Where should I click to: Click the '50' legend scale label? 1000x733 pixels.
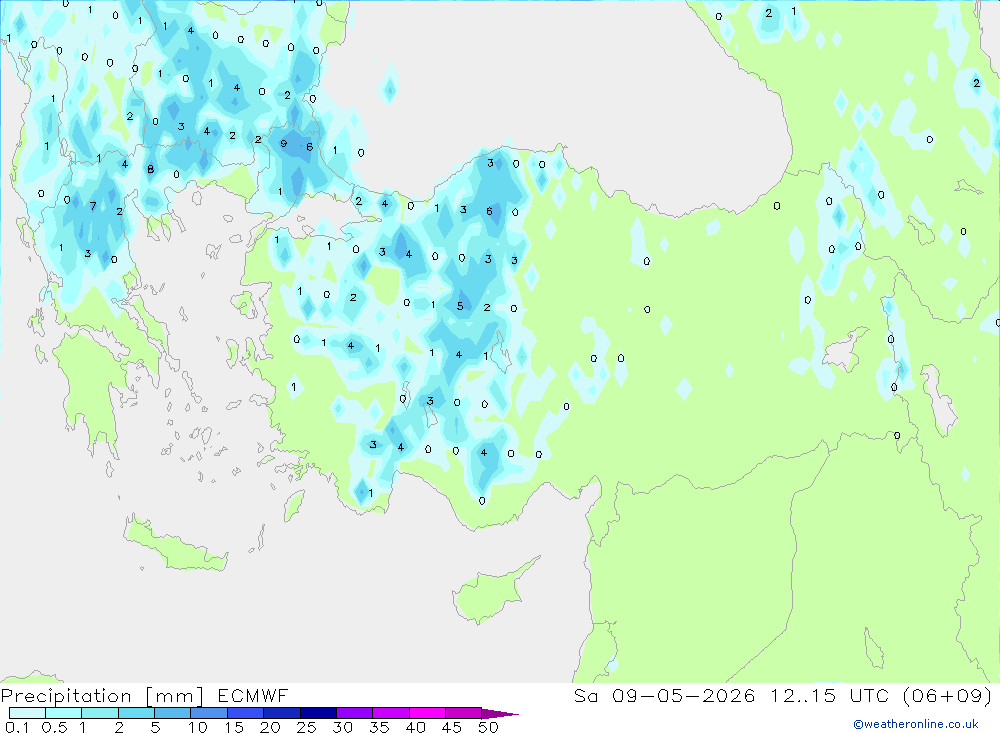pyautogui.click(x=488, y=727)
